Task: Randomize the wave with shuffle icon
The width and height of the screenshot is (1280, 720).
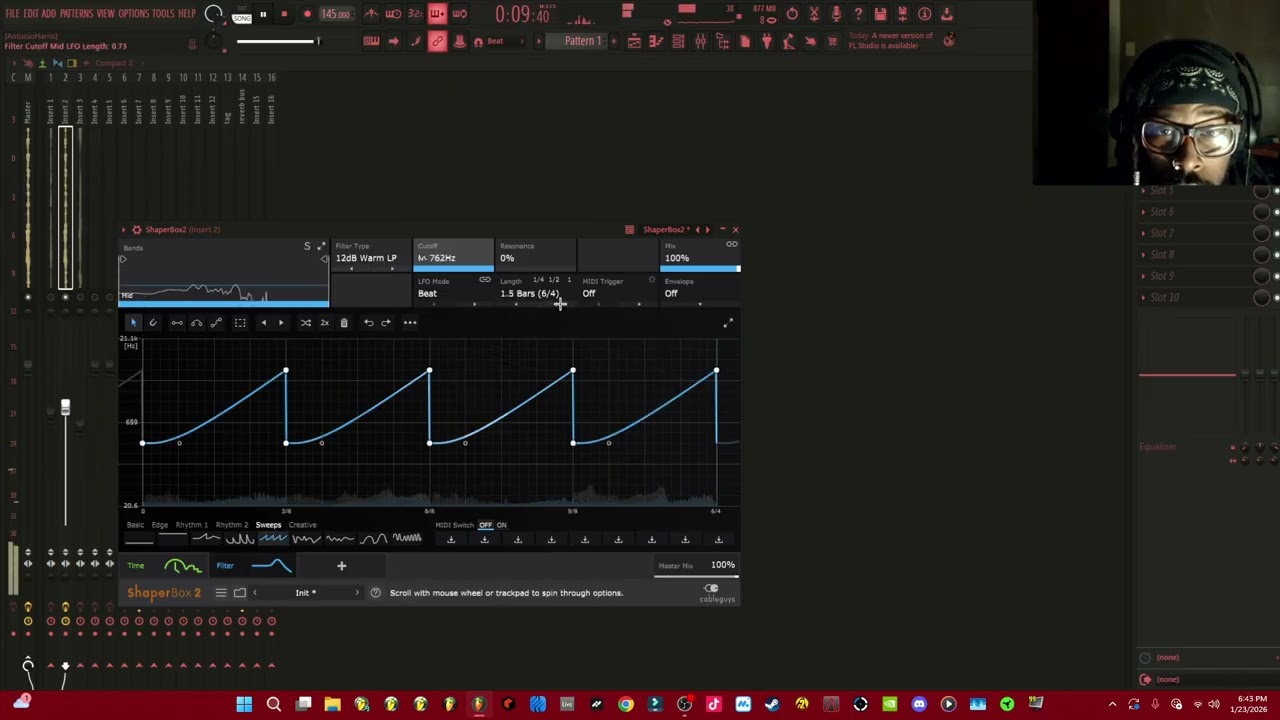Action: pos(306,322)
